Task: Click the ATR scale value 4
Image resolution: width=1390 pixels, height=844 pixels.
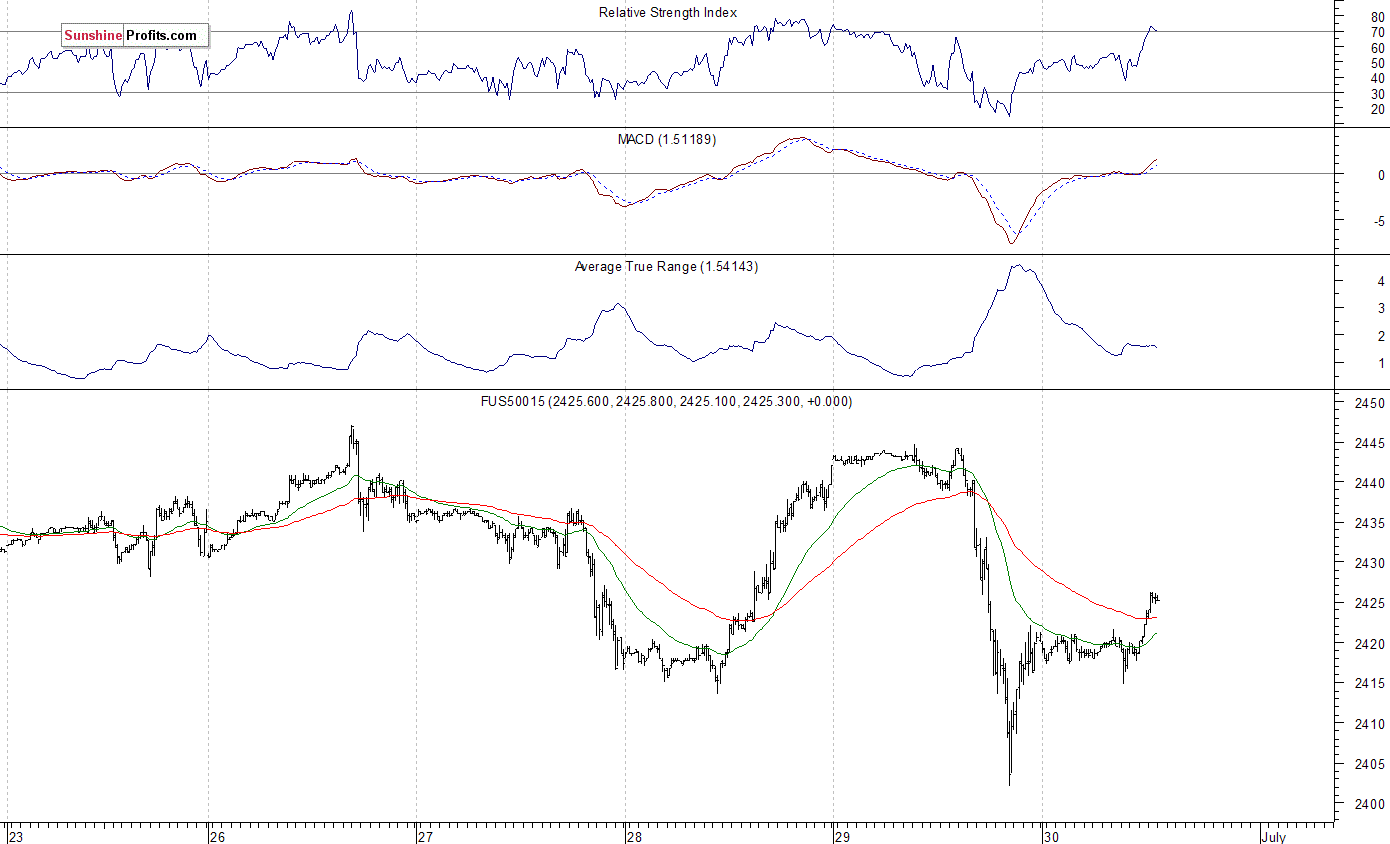Action: 1381,281
